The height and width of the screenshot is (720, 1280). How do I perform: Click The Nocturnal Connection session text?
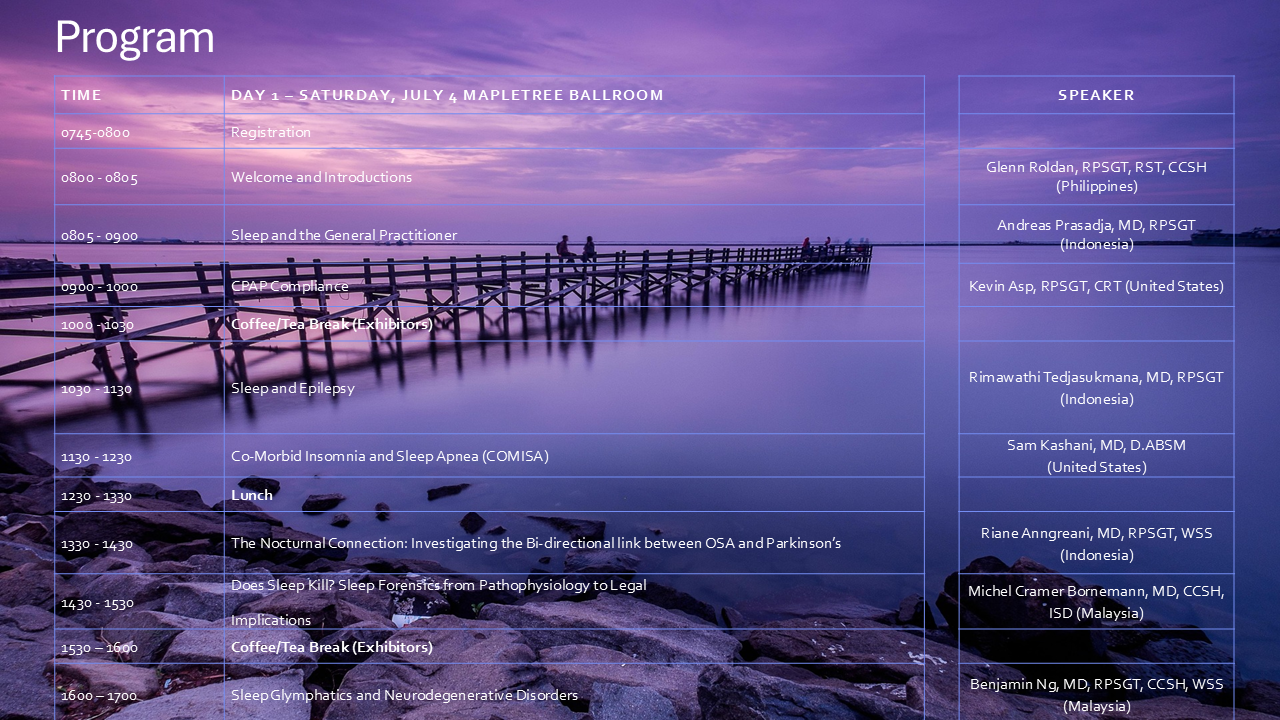pyautogui.click(x=535, y=543)
